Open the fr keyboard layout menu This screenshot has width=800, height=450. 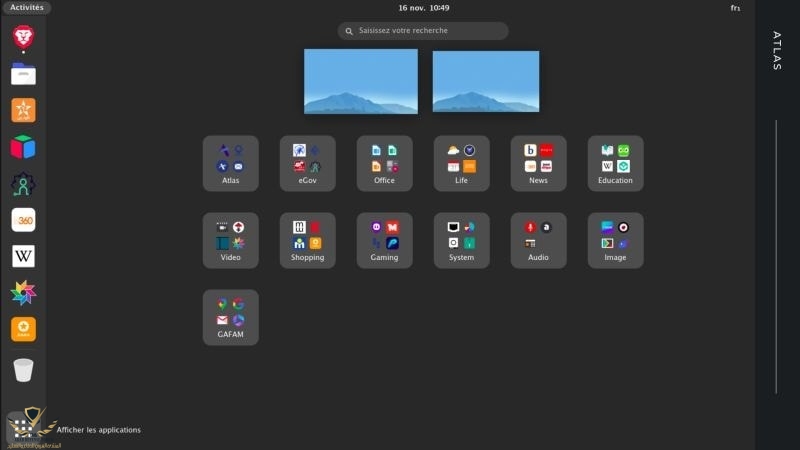tap(735, 7)
